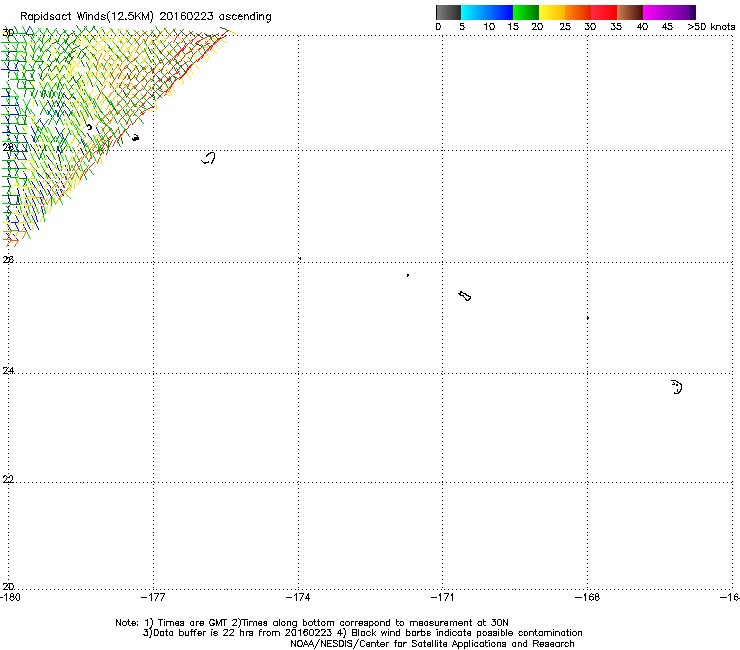The height and width of the screenshot is (650, 740).
Task: Click the '40' legend scale number
Action: tap(642, 27)
